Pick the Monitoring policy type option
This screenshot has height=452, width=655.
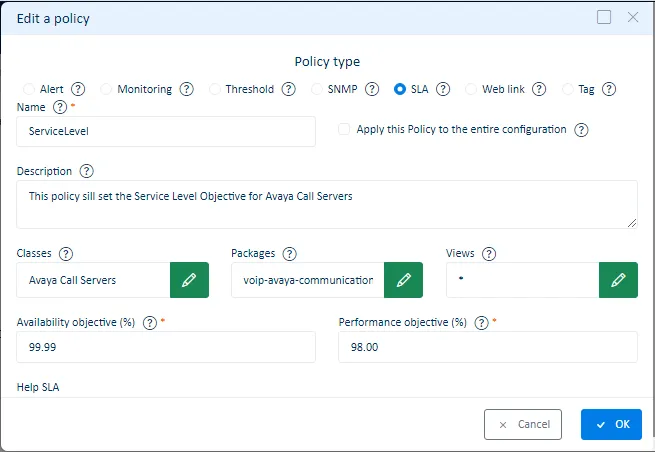click(107, 89)
